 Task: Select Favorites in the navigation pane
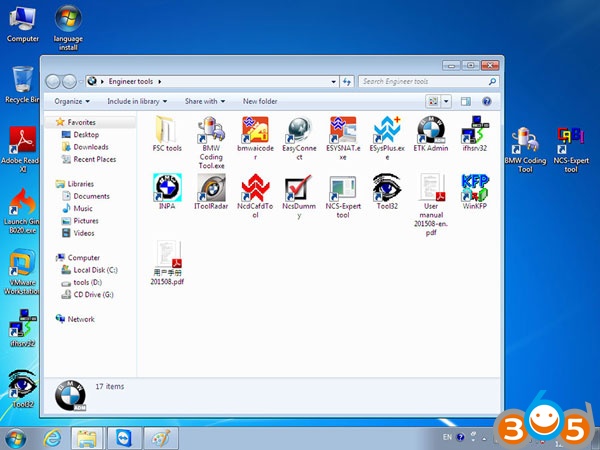(x=81, y=122)
